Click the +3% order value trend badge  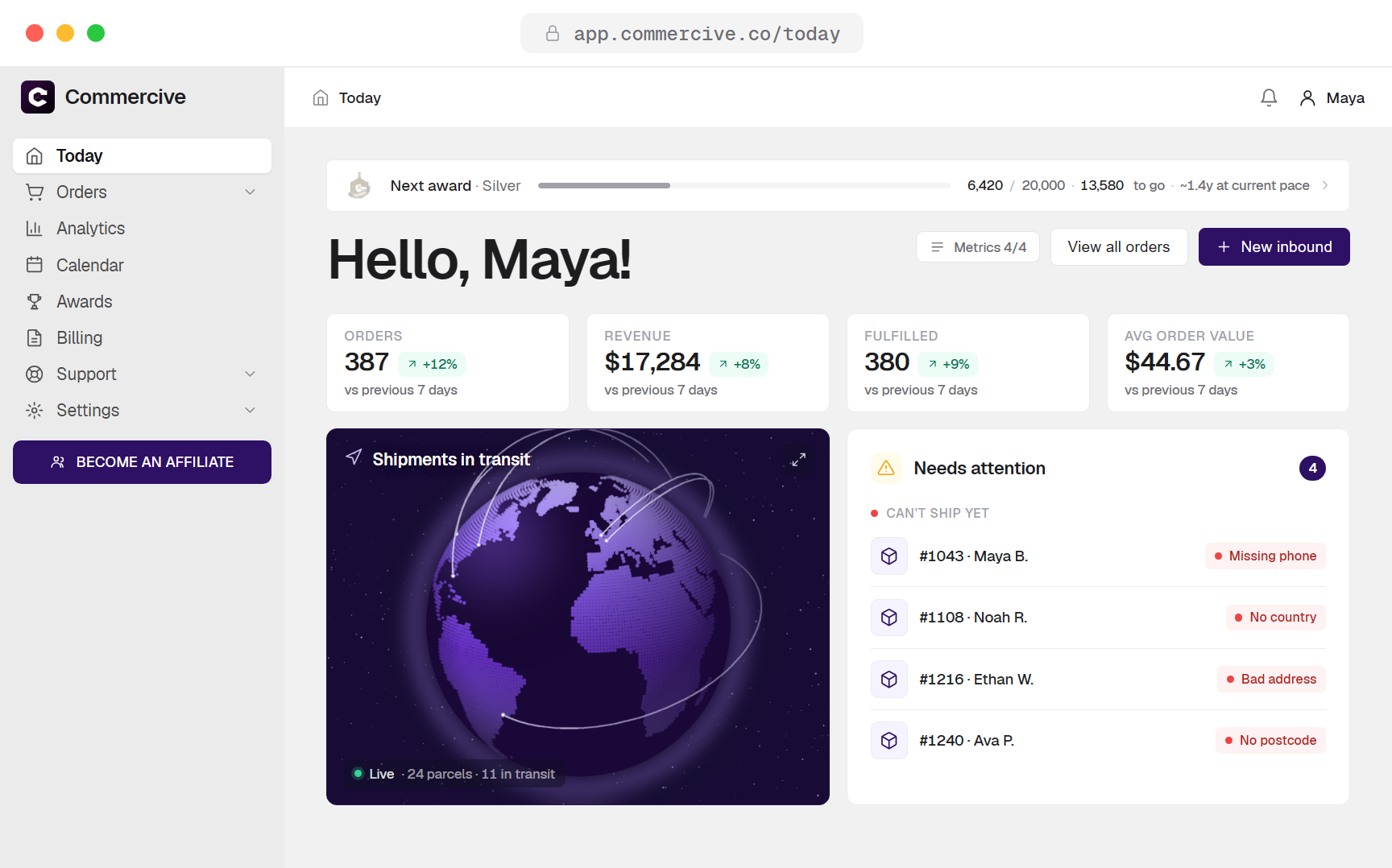1244,364
